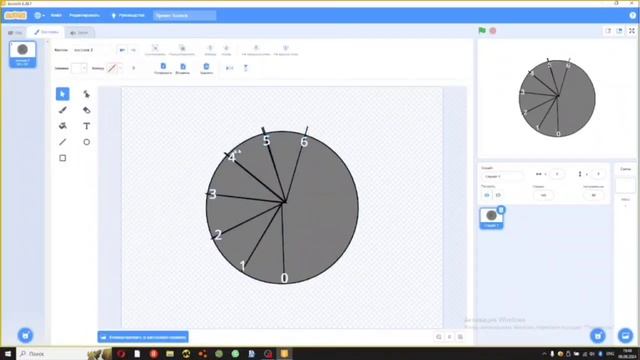This screenshot has width=640, height=360.
Task: Click the sprite name field
Action: point(502,176)
